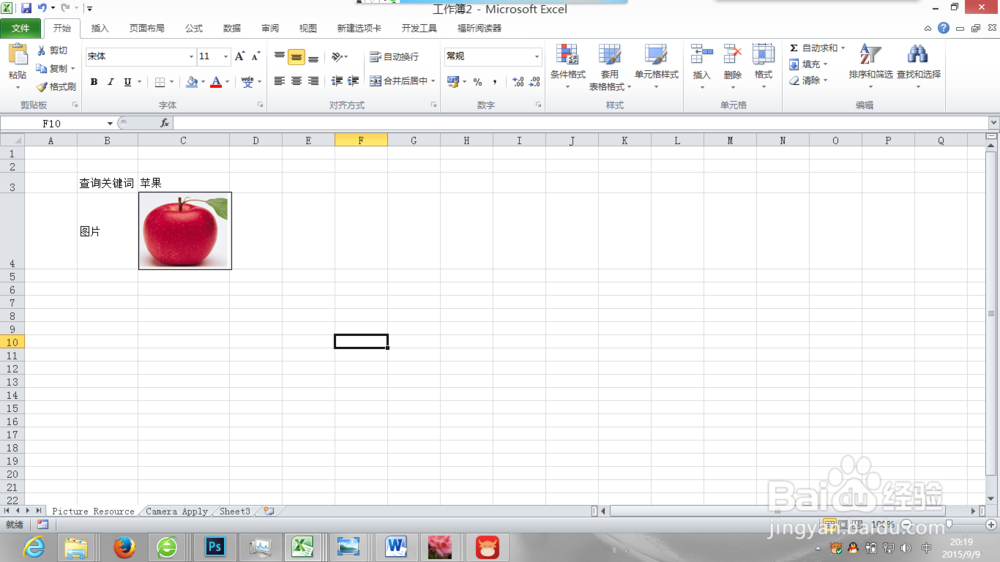This screenshot has width=1000, height=562.
Task: Toggle bottom vertical alignment
Action: (x=313, y=57)
